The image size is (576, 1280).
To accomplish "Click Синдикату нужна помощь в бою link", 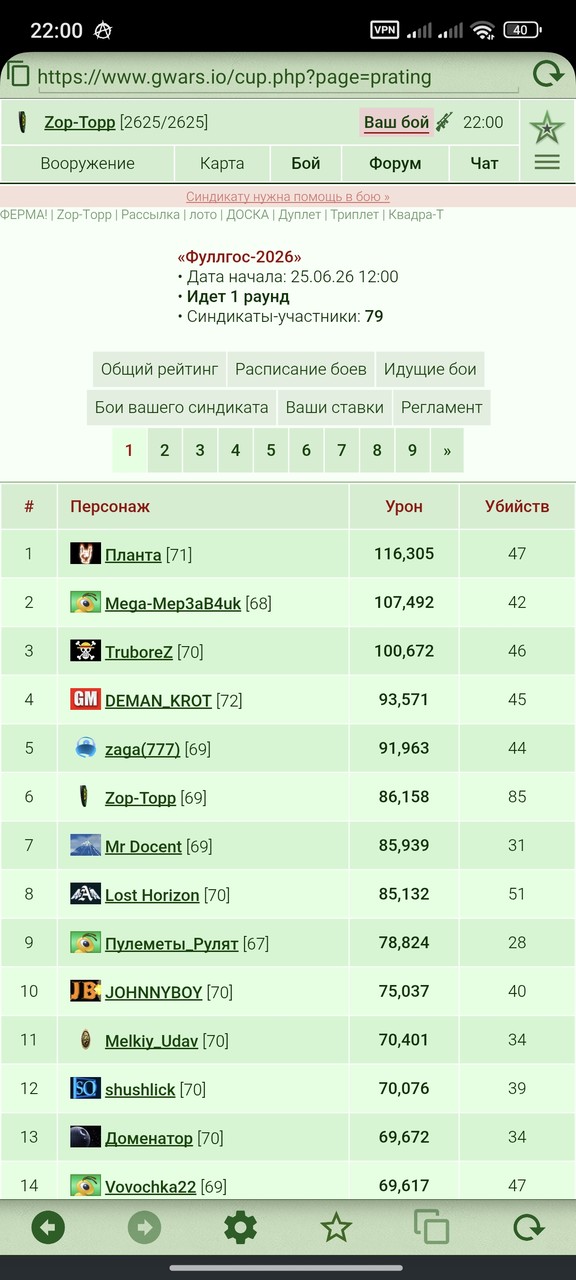I will click(288, 197).
